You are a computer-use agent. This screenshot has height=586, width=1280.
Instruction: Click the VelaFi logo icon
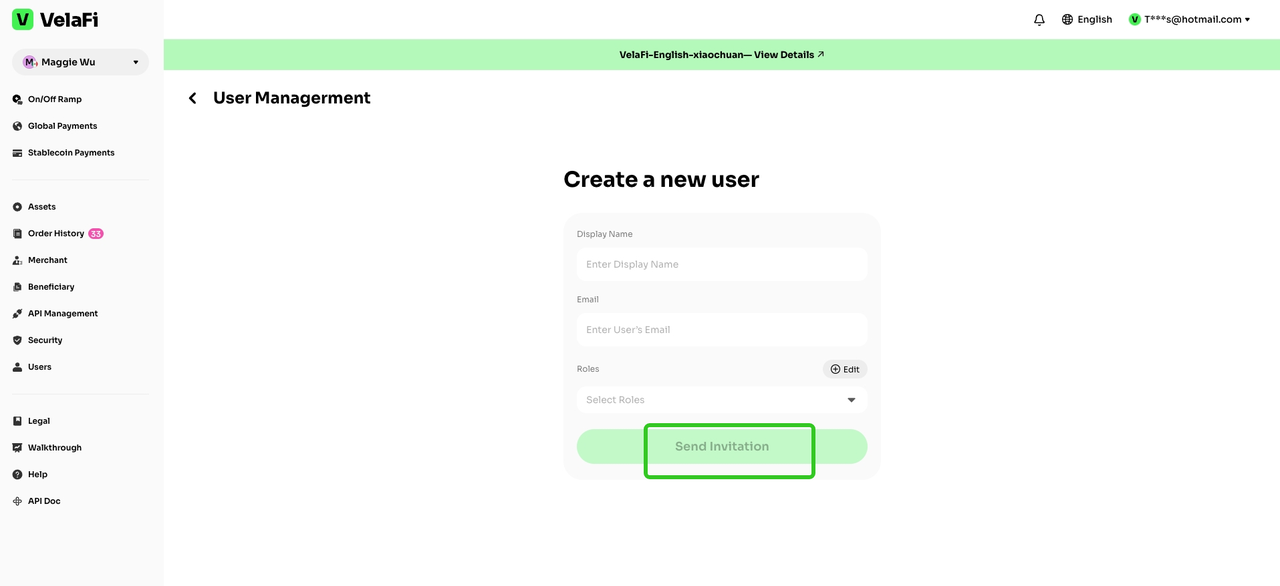(x=22, y=19)
